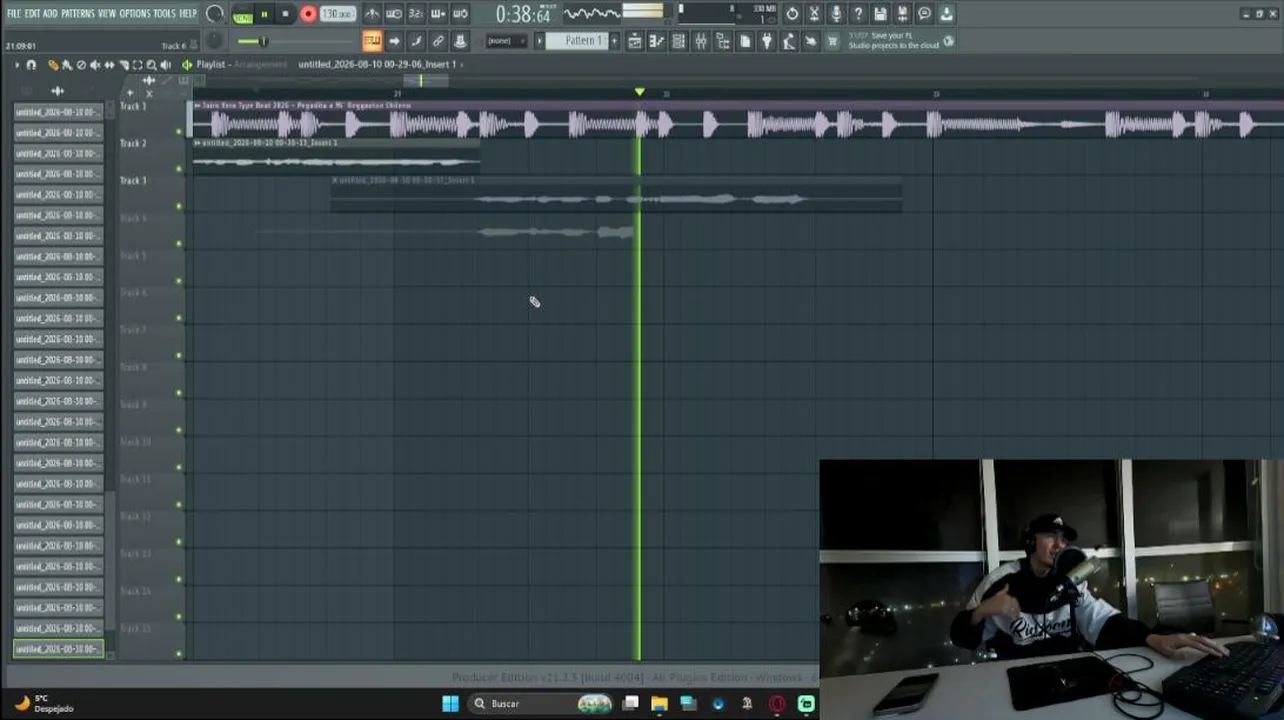
Task: Open the FILE menu
Action: pyautogui.click(x=14, y=13)
